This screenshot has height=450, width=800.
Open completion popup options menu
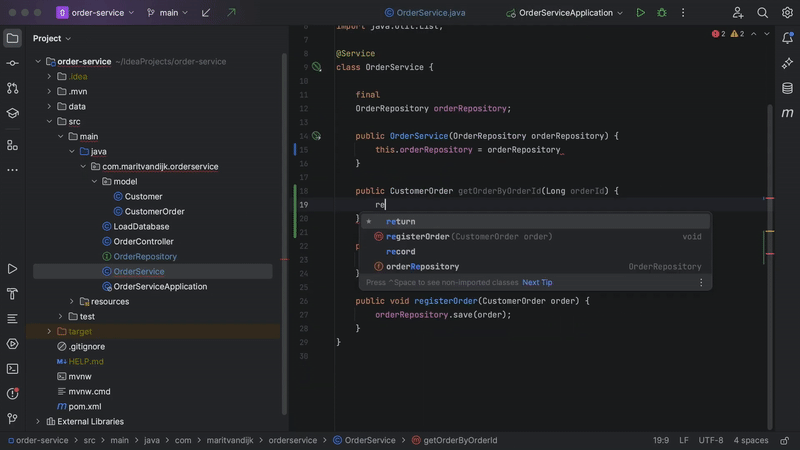coord(701,282)
